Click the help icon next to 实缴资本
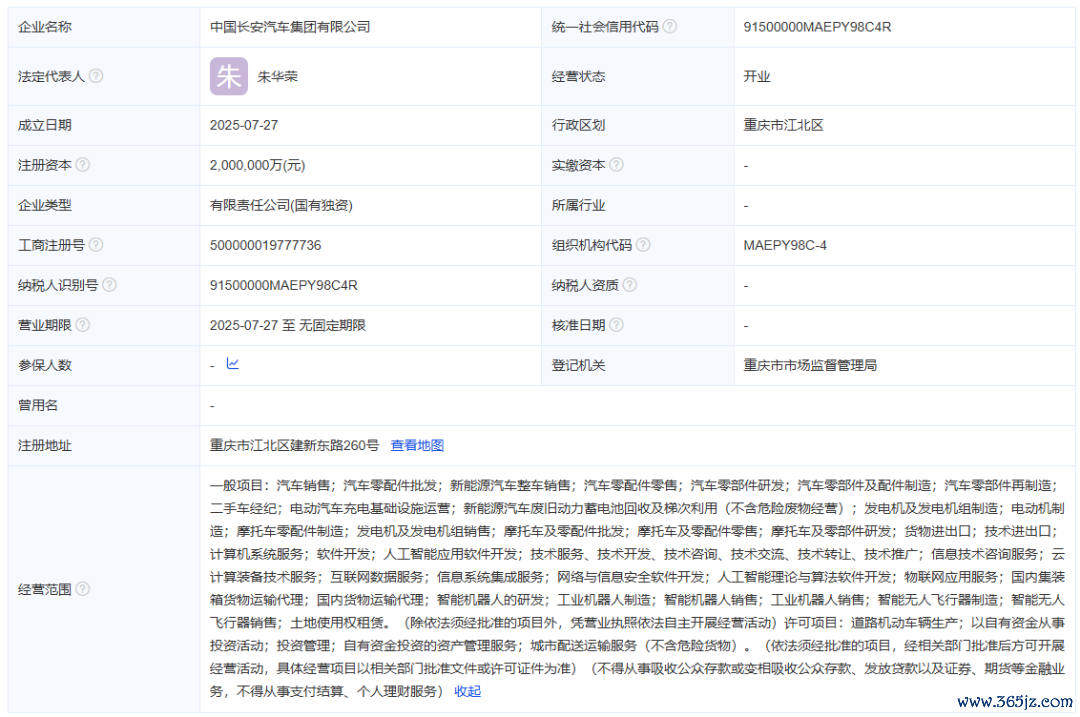The width and height of the screenshot is (1080, 717). pos(616,165)
